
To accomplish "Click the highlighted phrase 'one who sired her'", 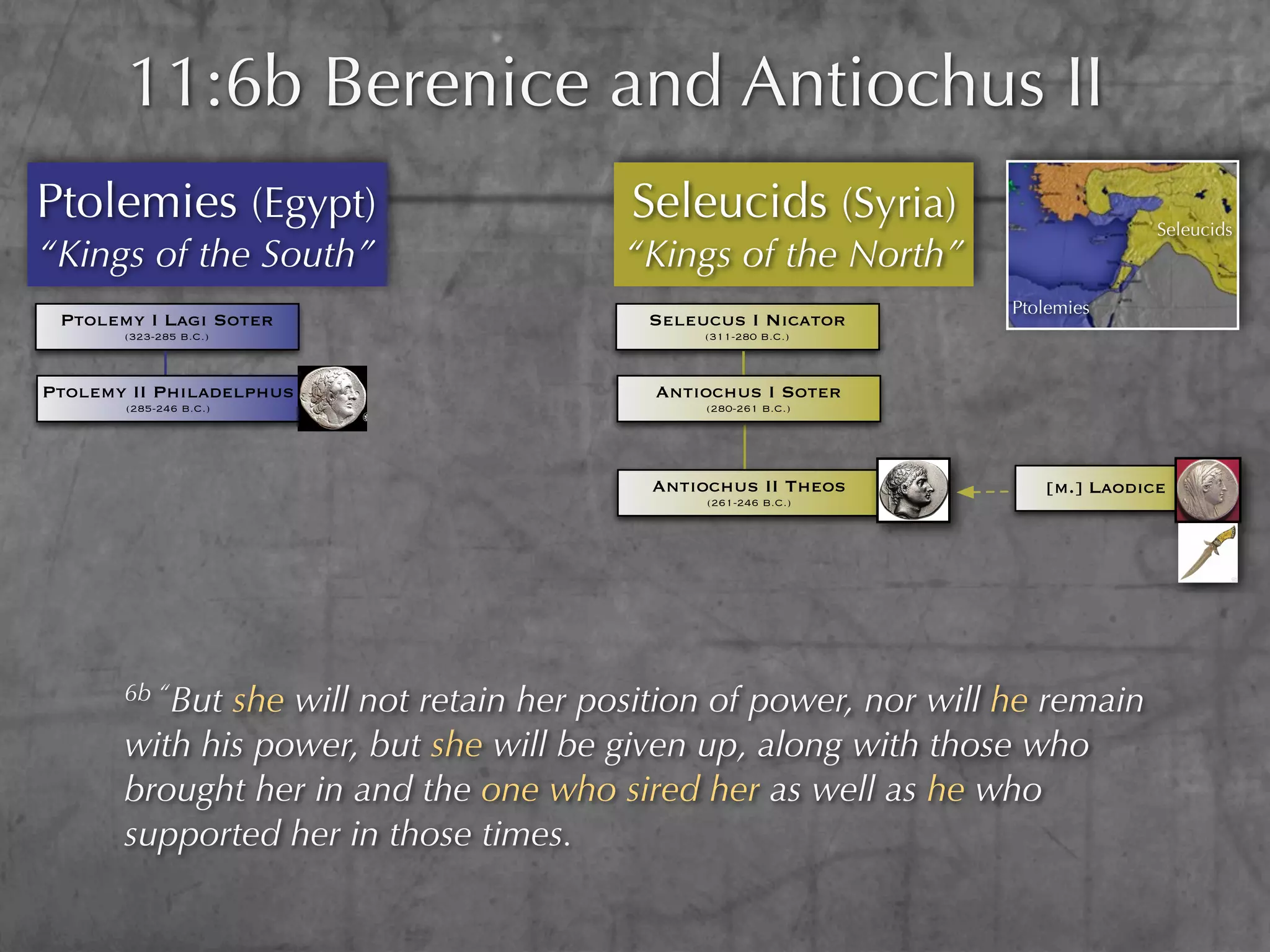I will [x=620, y=789].
